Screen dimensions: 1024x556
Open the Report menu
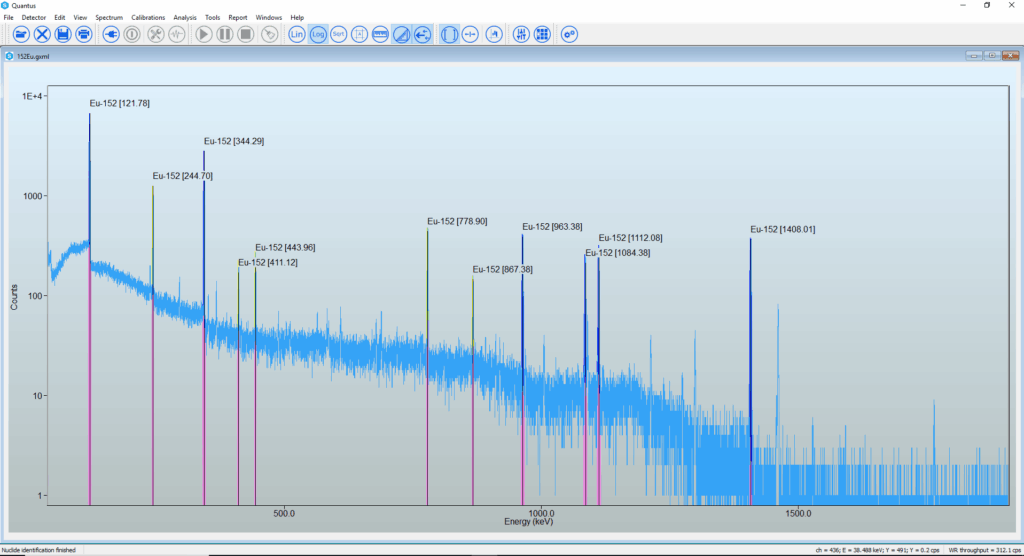tap(238, 18)
